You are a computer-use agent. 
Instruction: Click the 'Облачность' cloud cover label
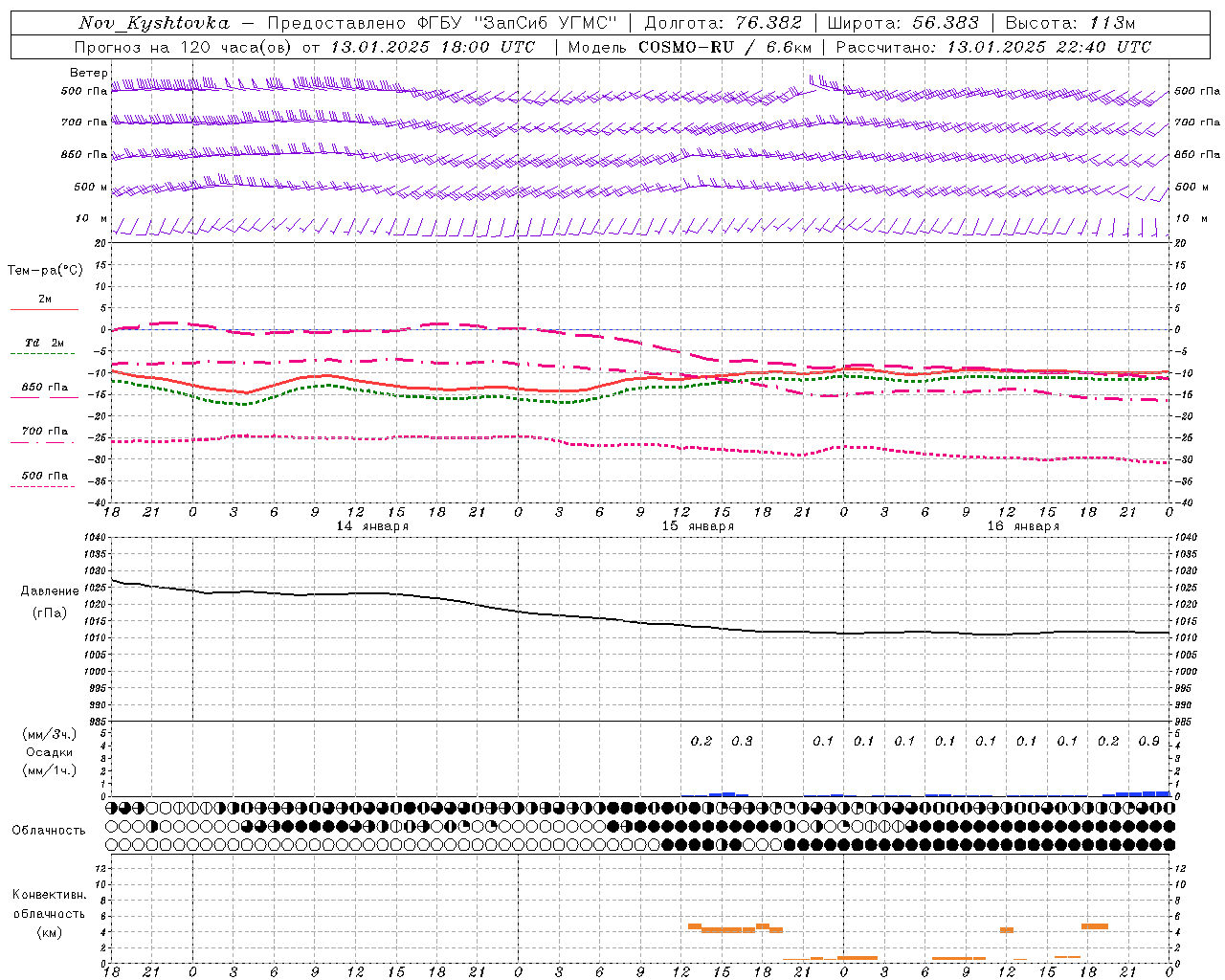49,831
